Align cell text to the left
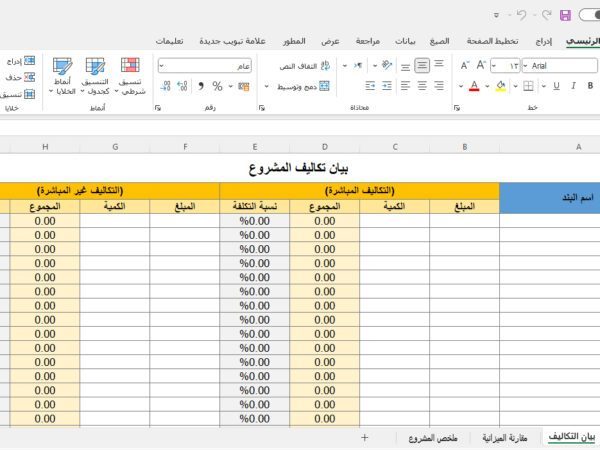The width and height of the screenshot is (600, 450). coord(405,86)
